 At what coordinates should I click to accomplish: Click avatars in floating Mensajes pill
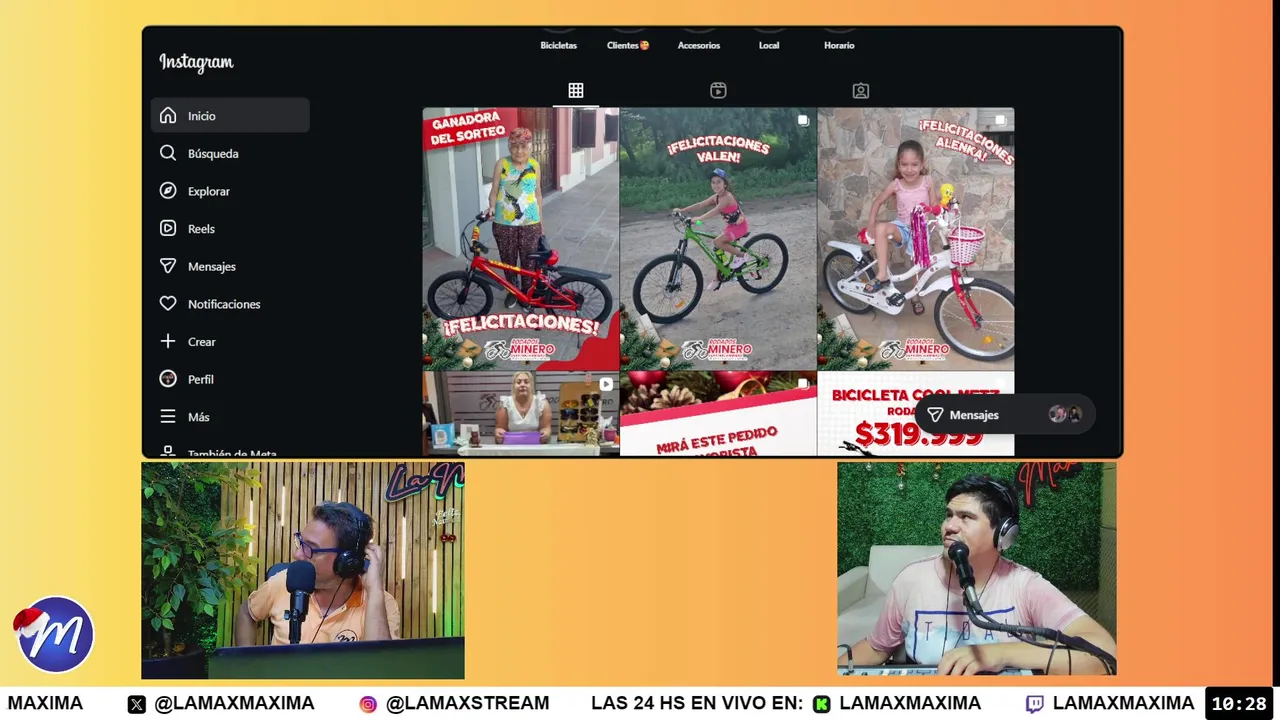1065,415
